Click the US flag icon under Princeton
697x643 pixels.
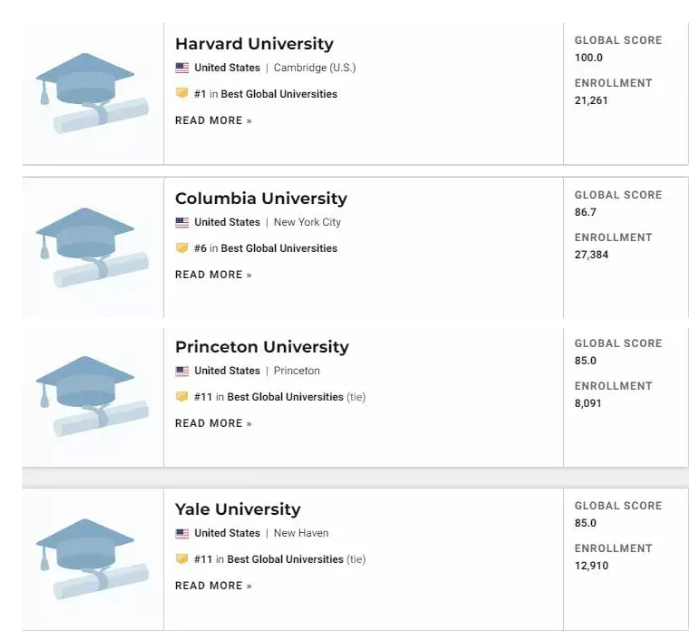click(182, 371)
